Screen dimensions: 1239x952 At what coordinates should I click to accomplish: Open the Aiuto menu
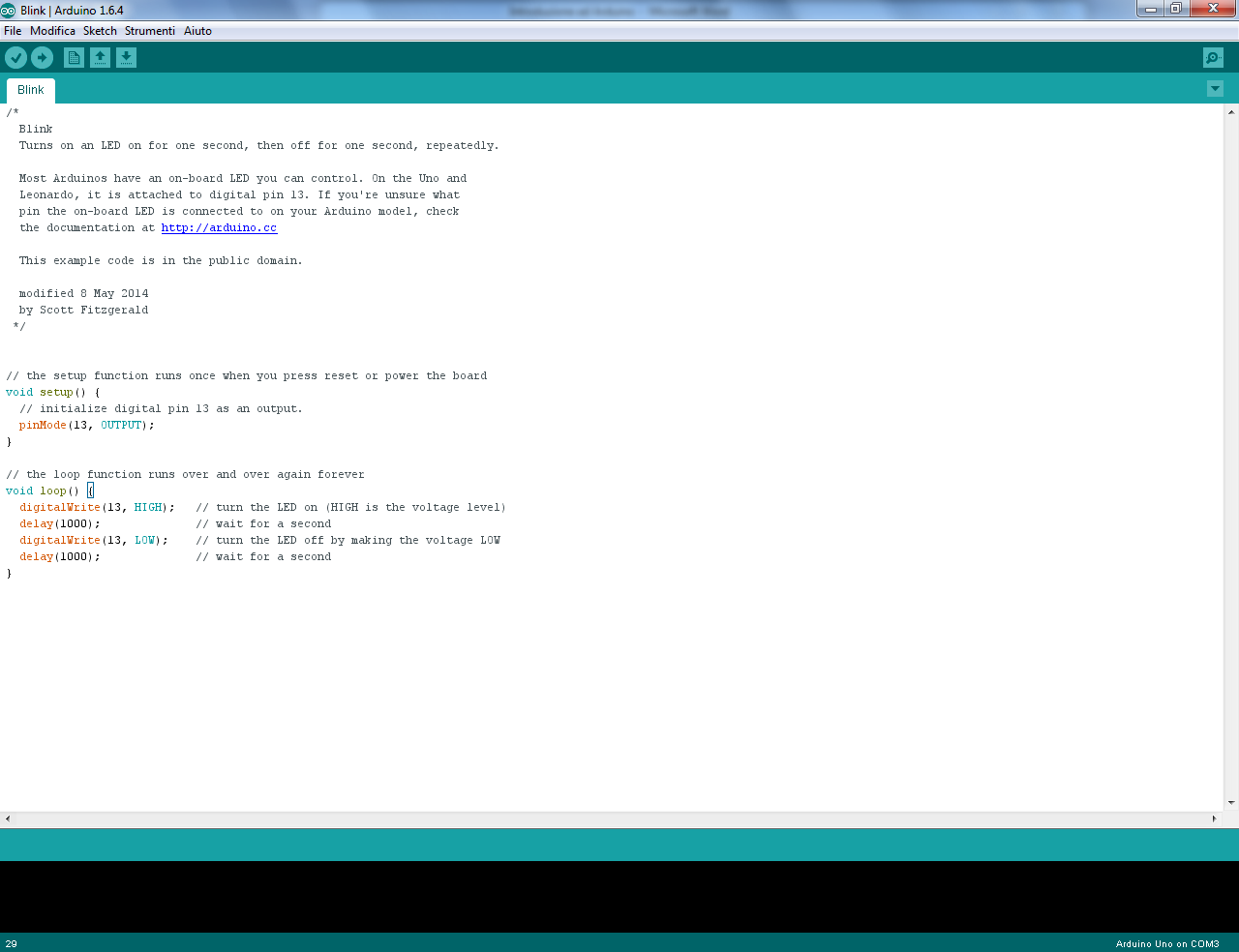click(197, 31)
